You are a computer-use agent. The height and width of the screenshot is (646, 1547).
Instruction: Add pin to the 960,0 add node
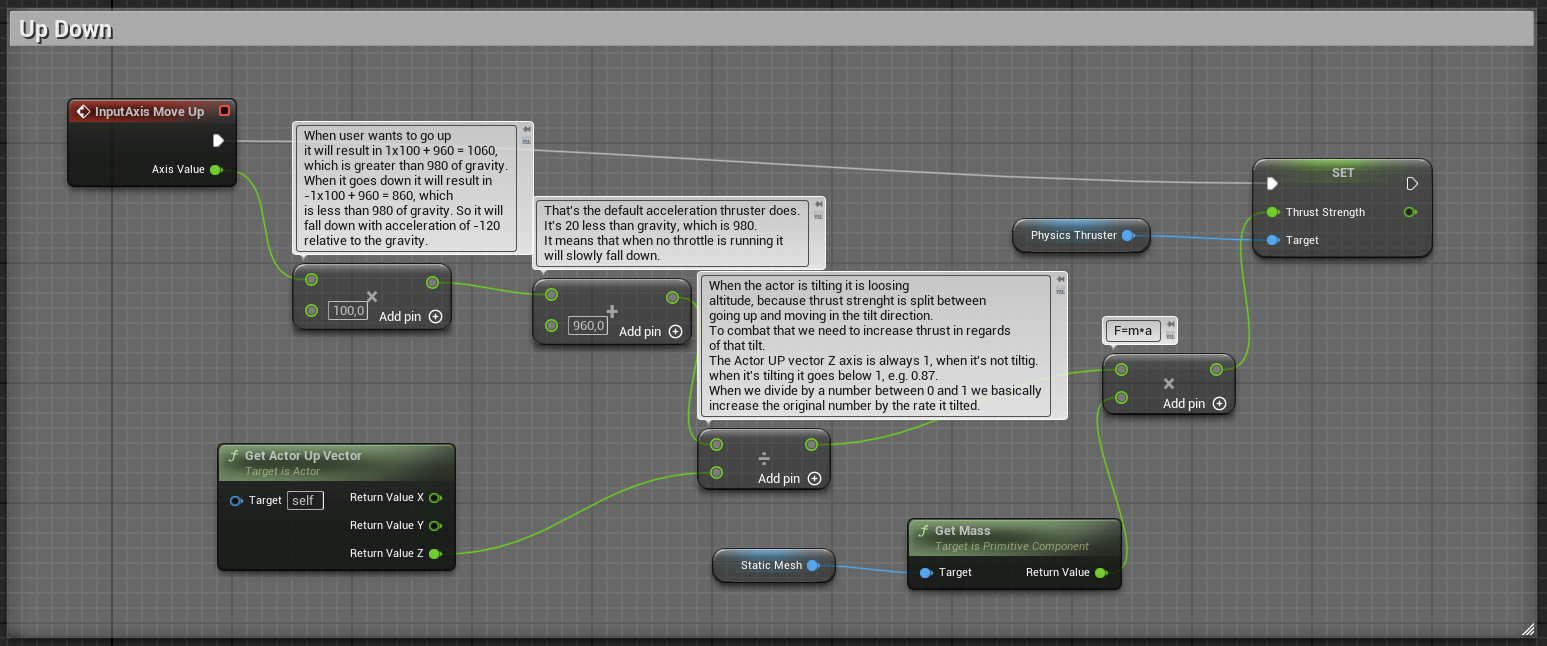tap(651, 332)
